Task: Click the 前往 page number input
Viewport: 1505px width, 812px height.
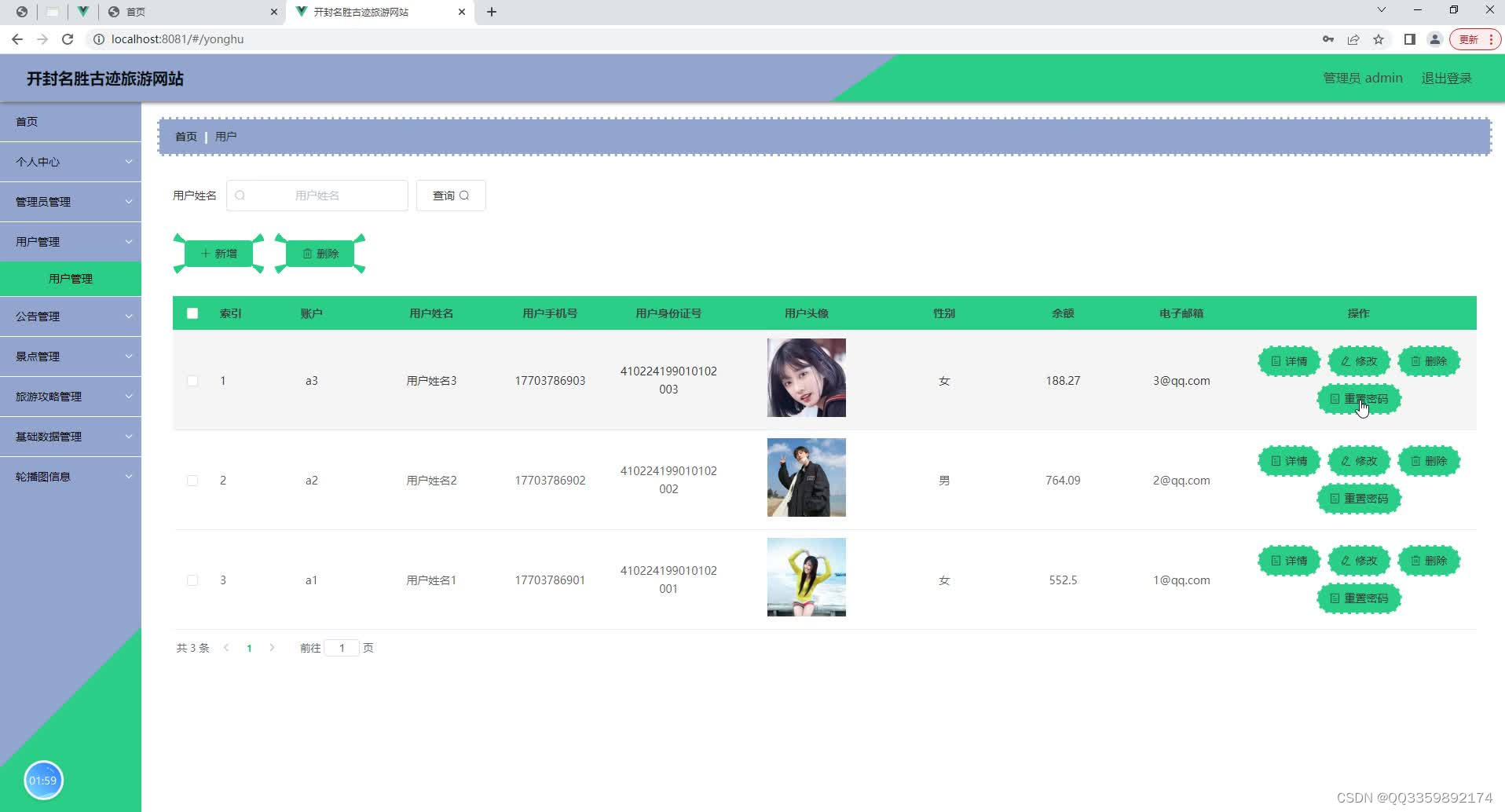Action: click(x=342, y=648)
